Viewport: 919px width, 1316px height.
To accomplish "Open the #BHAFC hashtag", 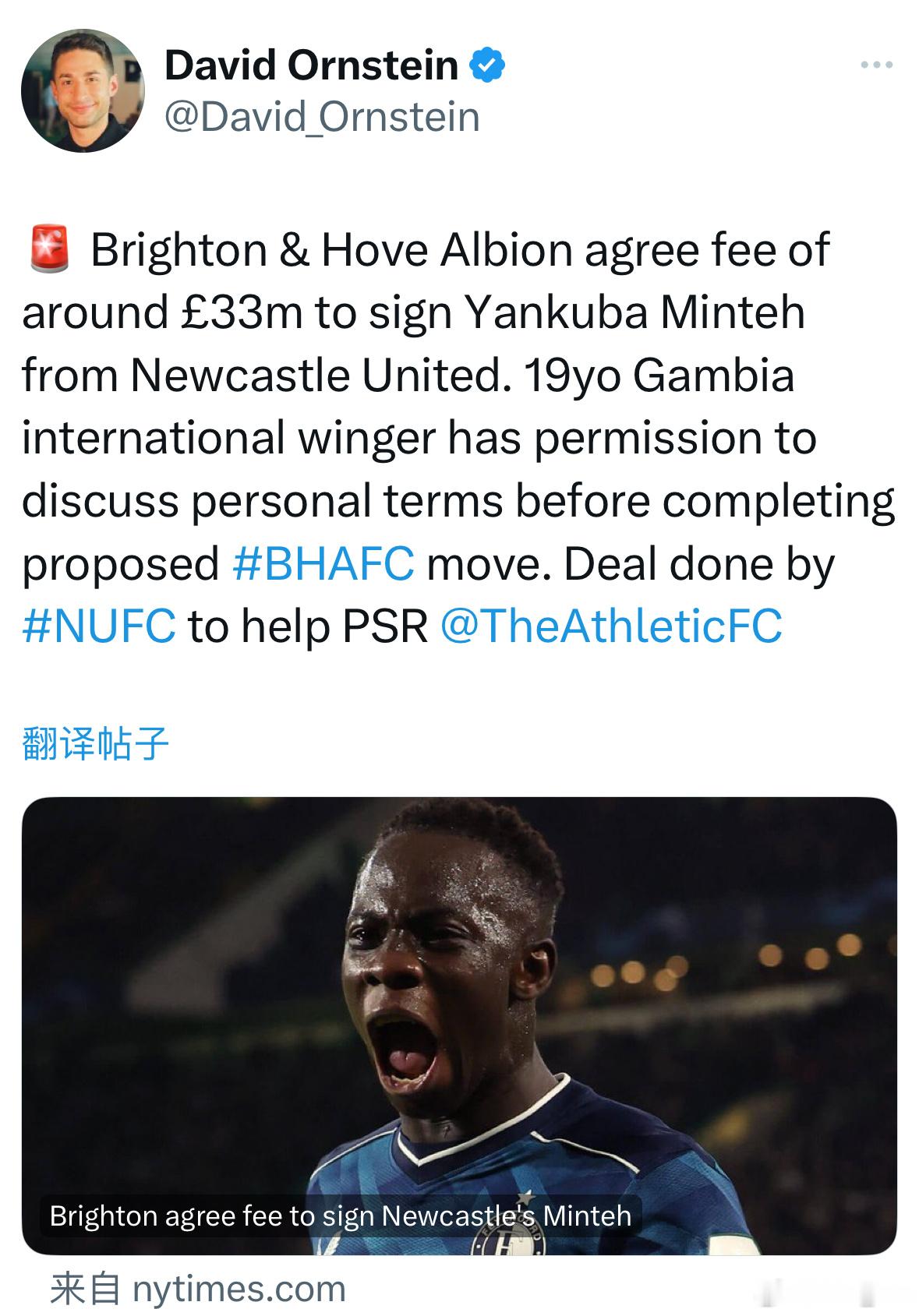I will coord(323,564).
